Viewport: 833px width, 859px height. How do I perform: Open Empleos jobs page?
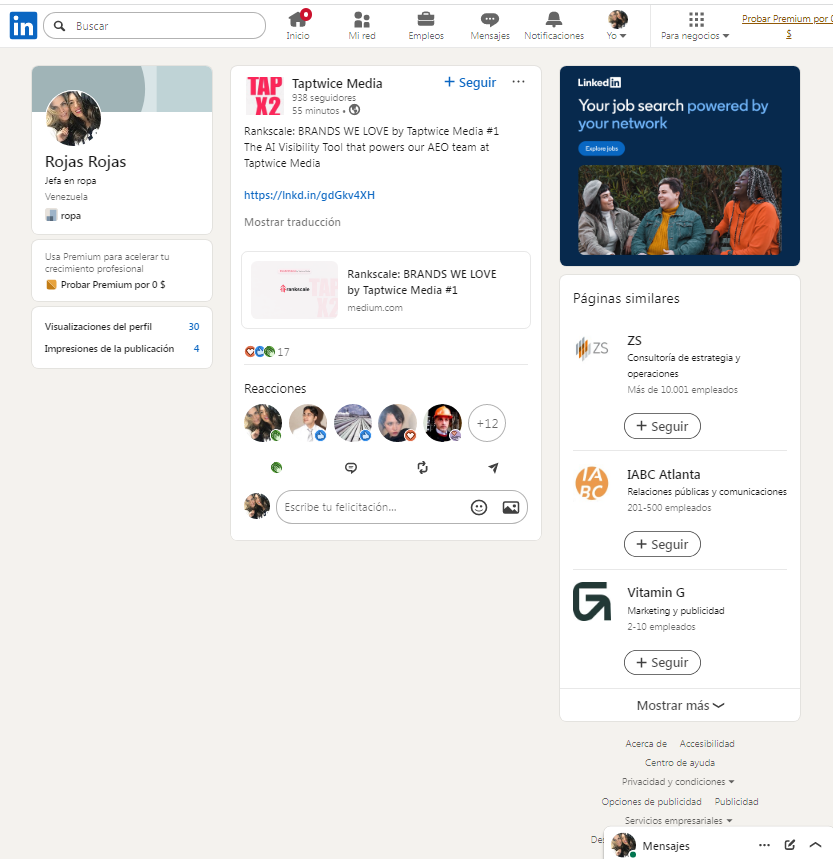coord(426,26)
